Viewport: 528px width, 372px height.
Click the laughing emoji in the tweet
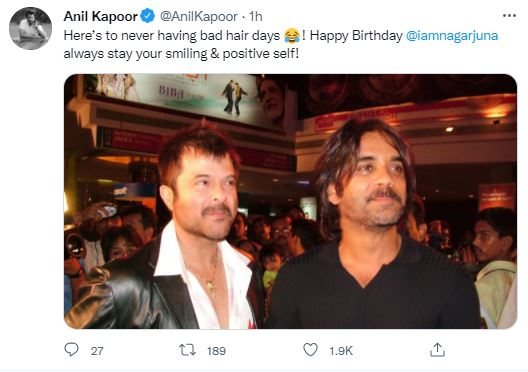pos(292,35)
